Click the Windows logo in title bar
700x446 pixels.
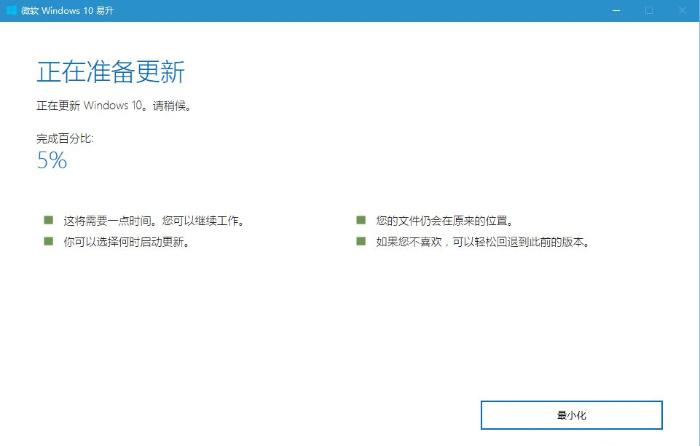[11, 10]
